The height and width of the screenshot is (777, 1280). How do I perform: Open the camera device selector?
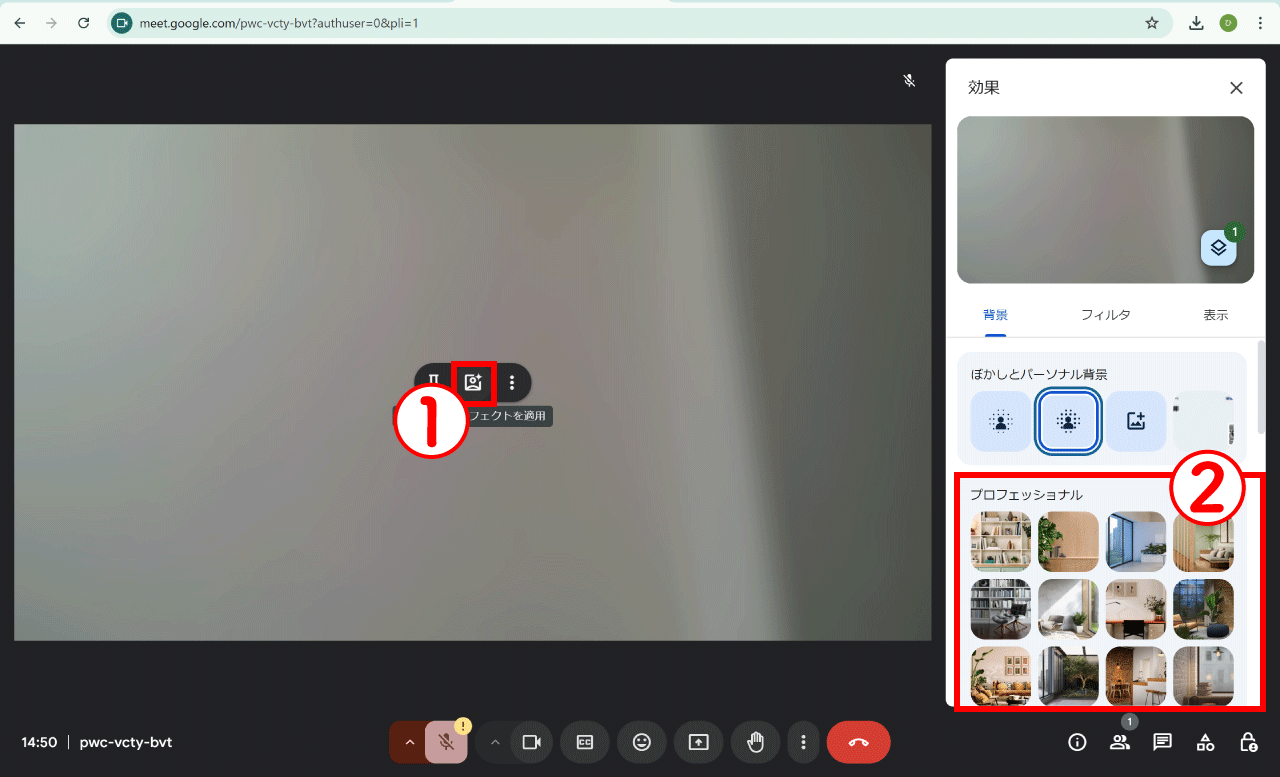pyautogui.click(x=495, y=742)
